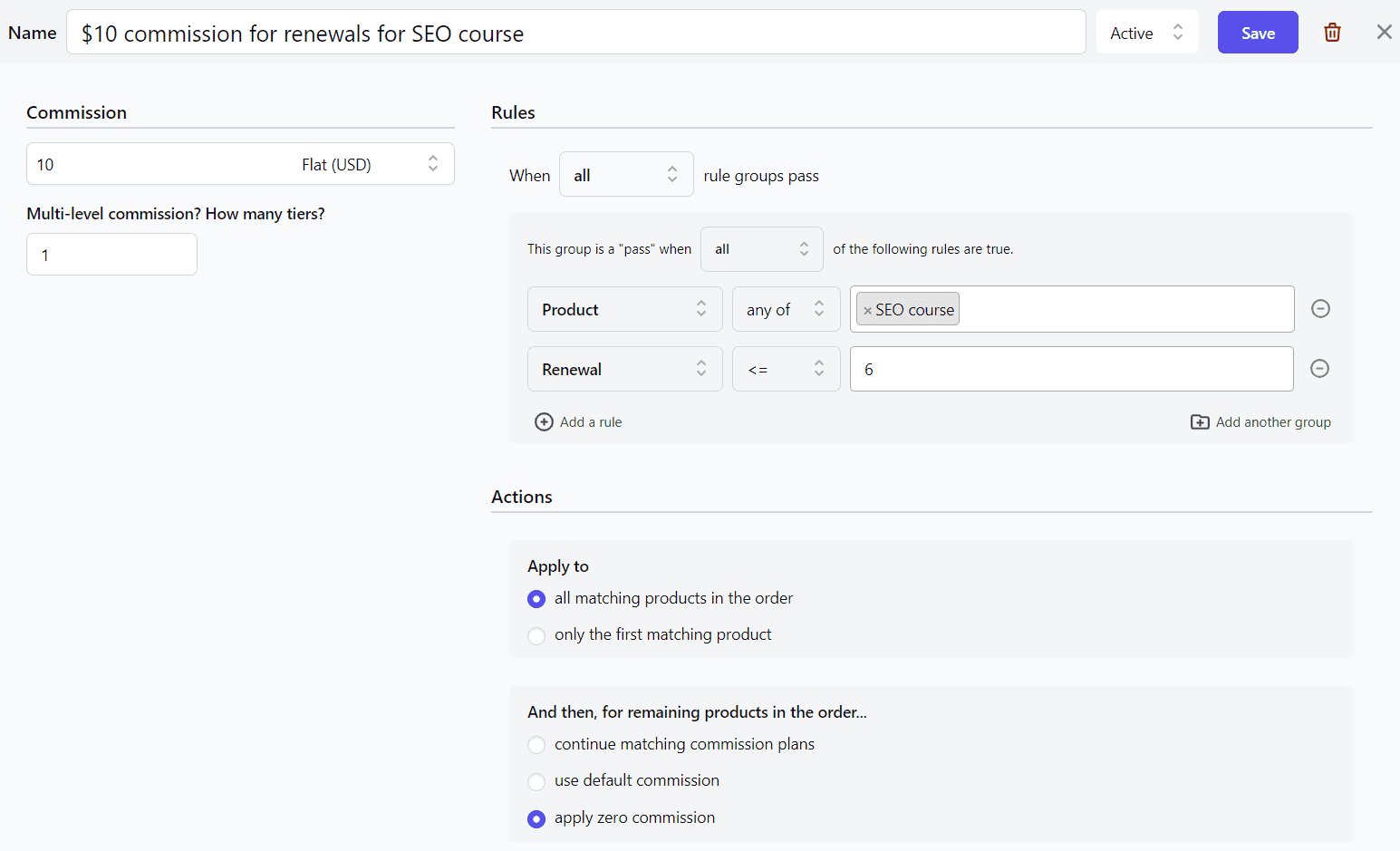Select 'all matching products in the order'
Viewport: 1400px width, 851px height.
click(536, 599)
